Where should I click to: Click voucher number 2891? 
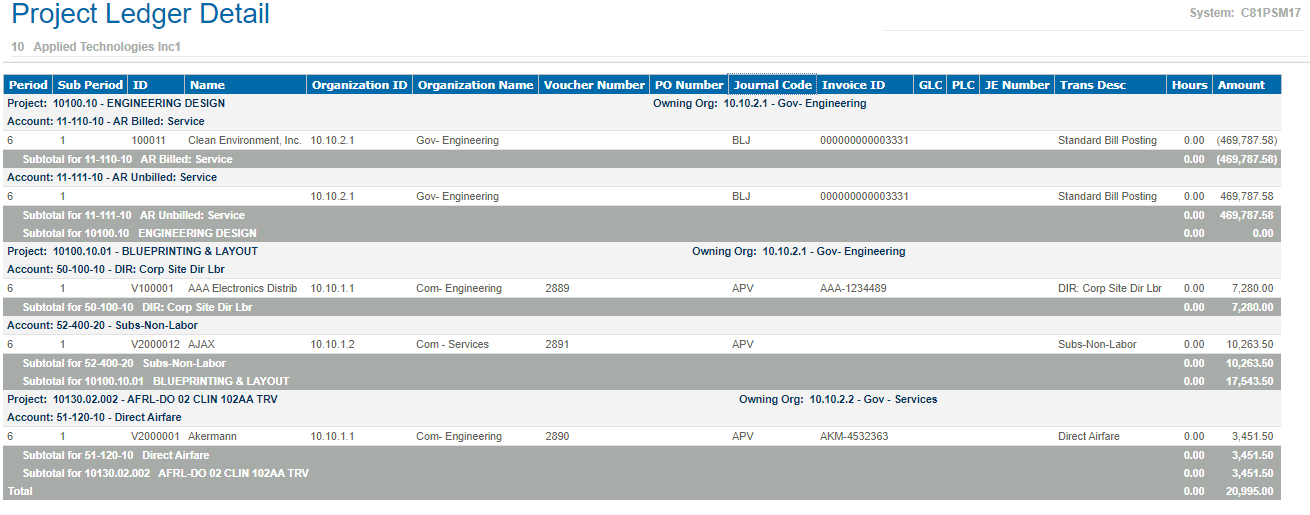[557, 345]
